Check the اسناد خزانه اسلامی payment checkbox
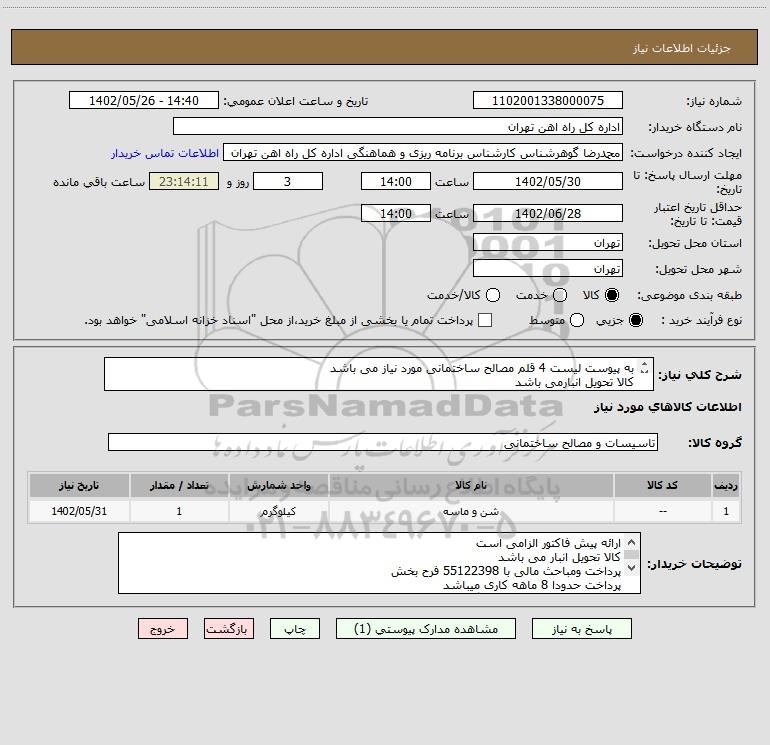 click(x=485, y=320)
